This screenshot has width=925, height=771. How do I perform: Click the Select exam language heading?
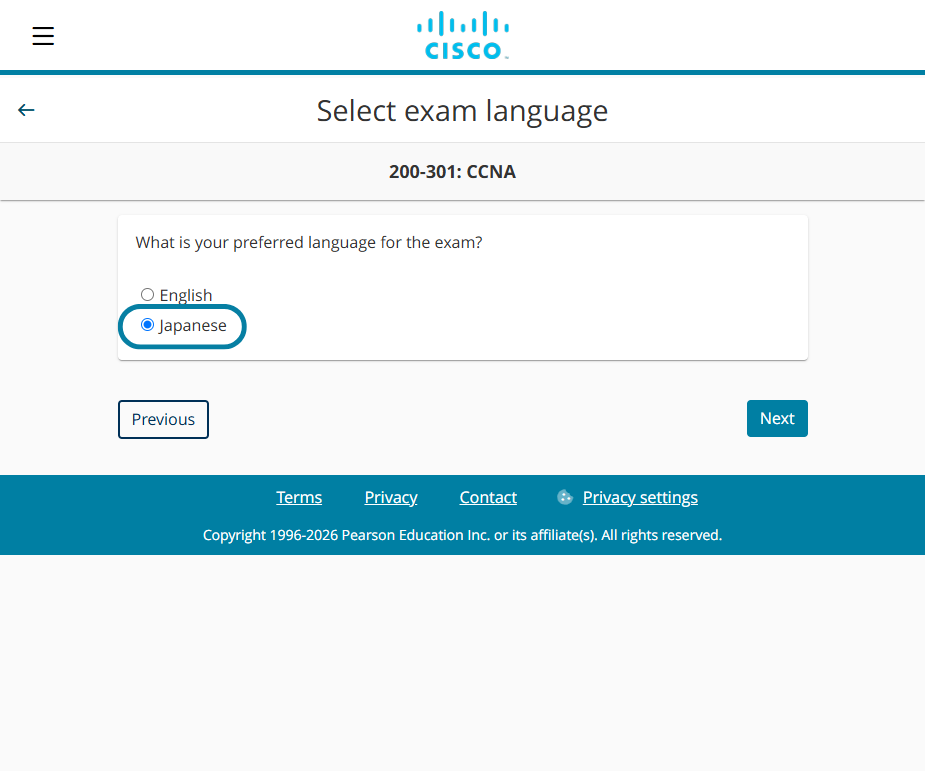pyautogui.click(x=462, y=111)
